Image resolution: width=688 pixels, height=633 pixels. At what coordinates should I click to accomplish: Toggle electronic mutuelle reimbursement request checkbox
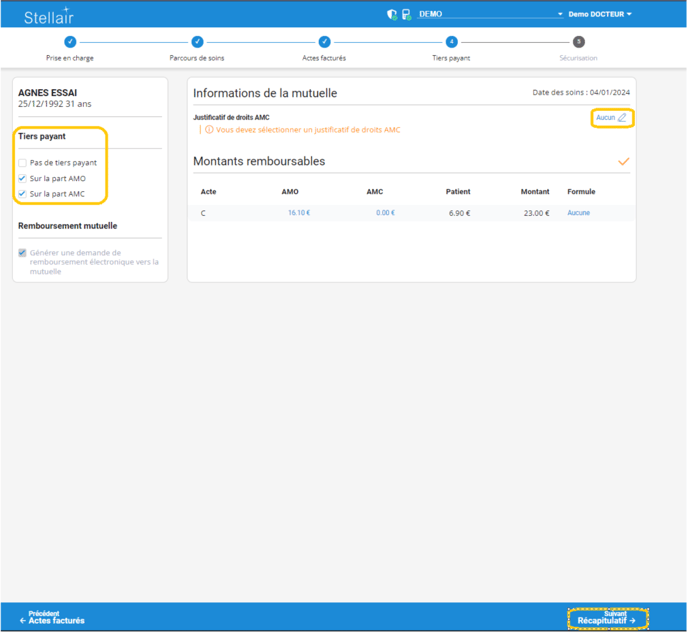coord(23,253)
